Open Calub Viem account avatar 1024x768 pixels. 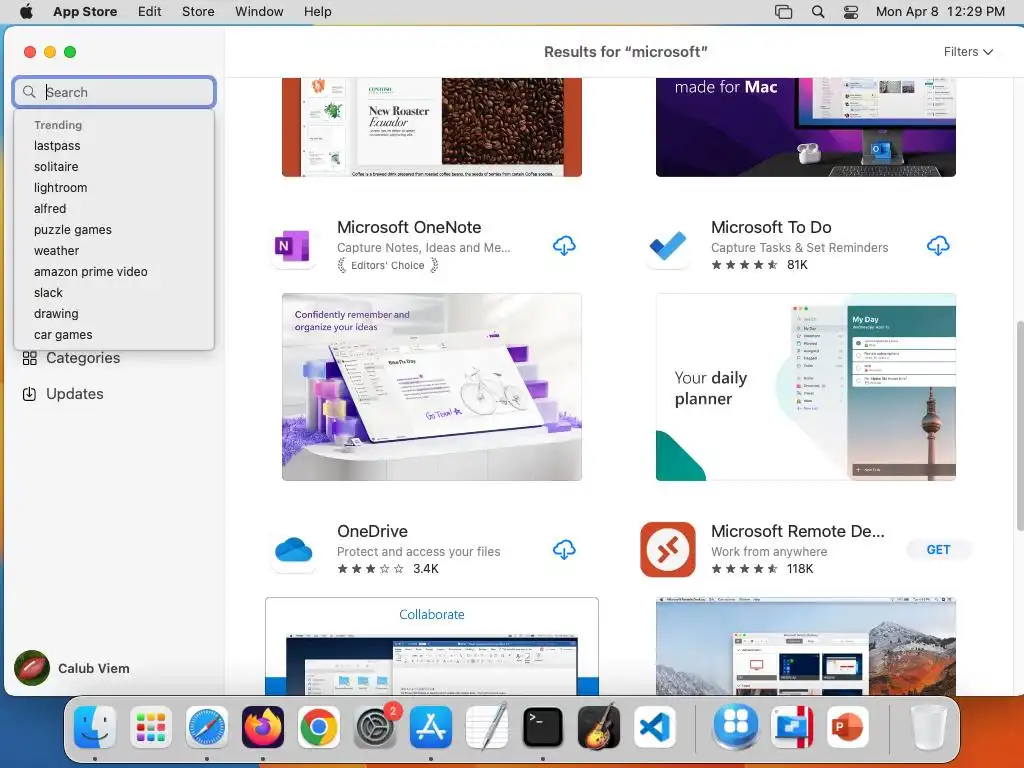pyautogui.click(x=31, y=668)
